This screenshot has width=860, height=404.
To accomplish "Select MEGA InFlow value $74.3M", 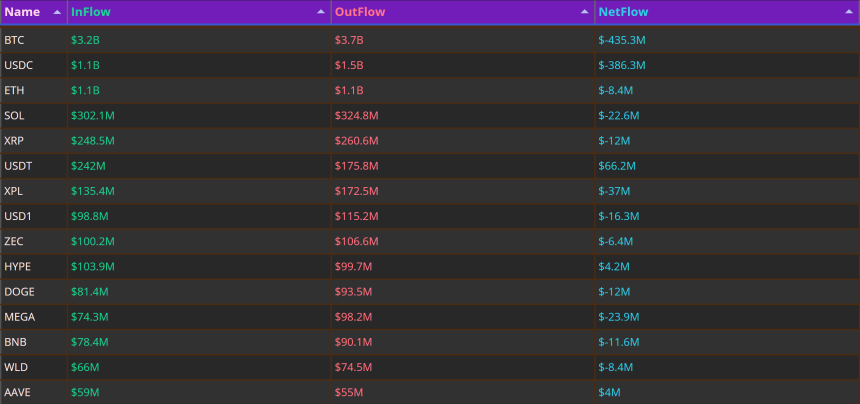I will click(89, 317).
